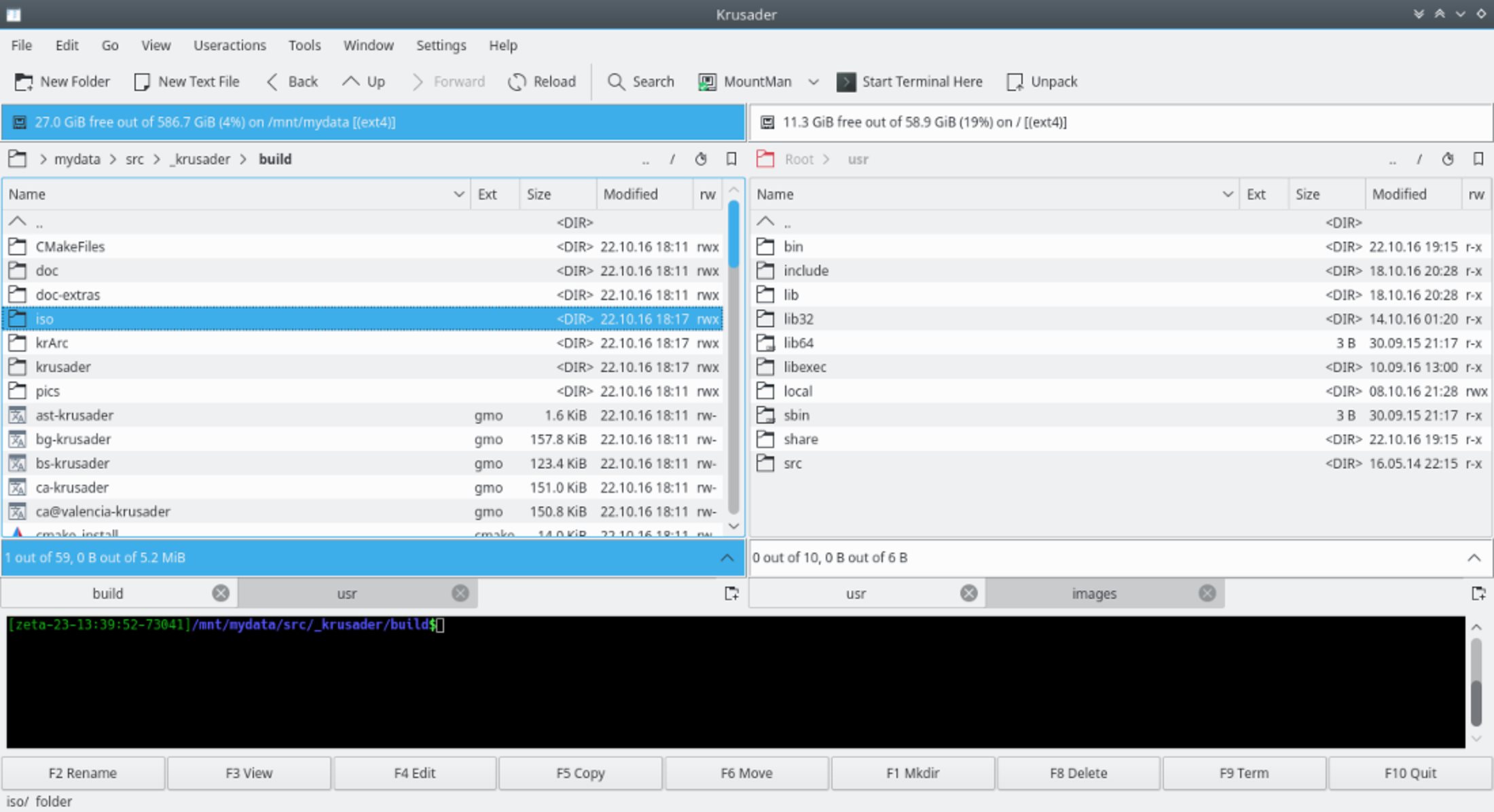The height and width of the screenshot is (812, 1494).
Task: Switch to the images tab
Action: [x=1093, y=593]
